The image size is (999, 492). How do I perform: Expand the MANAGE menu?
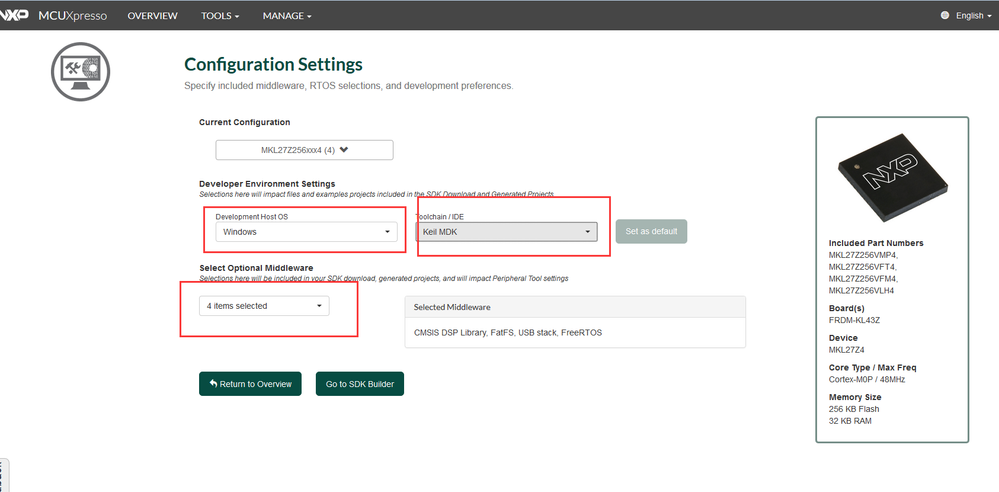pos(287,16)
